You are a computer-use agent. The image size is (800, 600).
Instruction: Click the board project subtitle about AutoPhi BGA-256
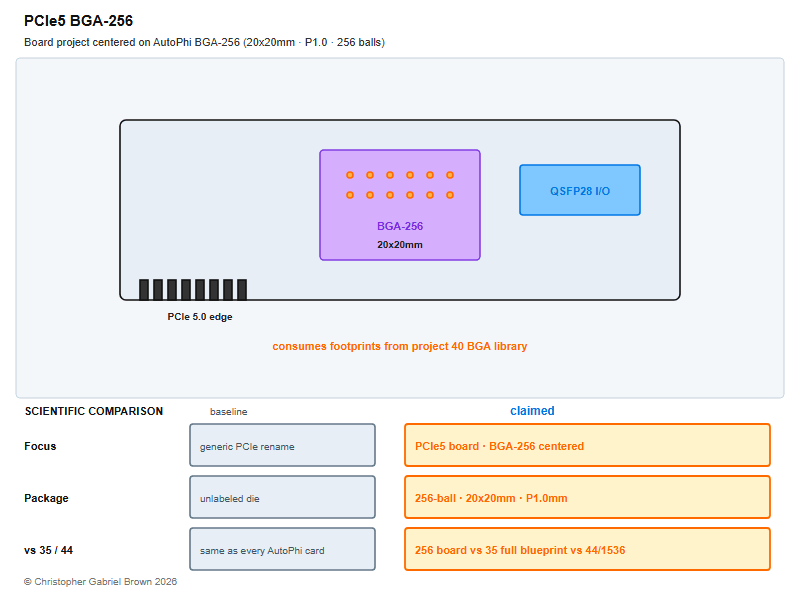205,42
